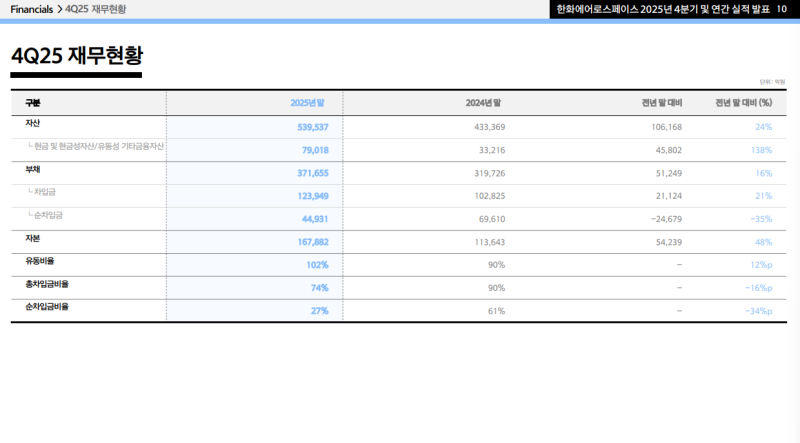Click the 138% year-over-year change cell
Image resolution: width=800 pixels, height=443 pixels.
click(x=761, y=150)
